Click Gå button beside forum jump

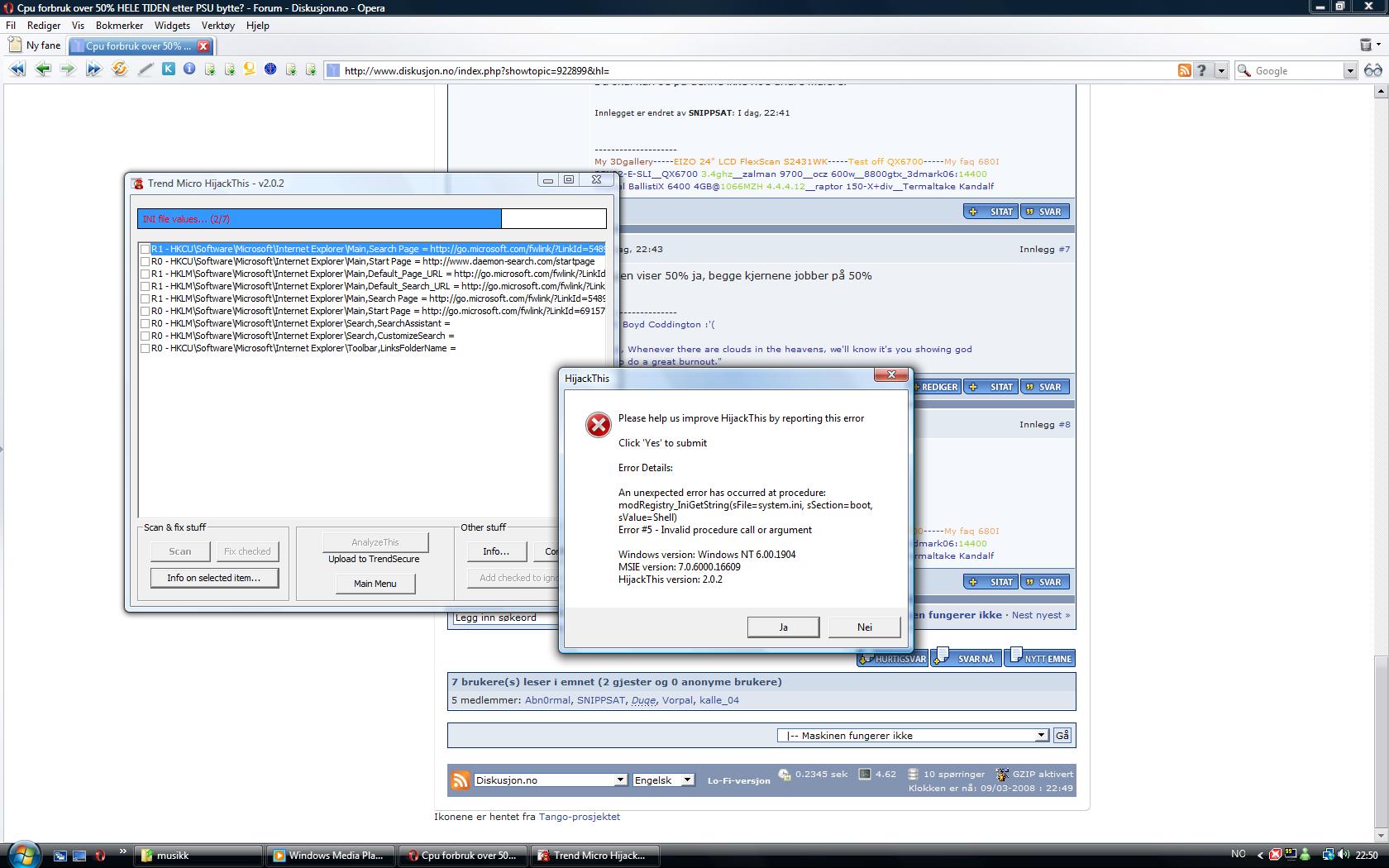pyautogui.click(x=1062, y=735)
